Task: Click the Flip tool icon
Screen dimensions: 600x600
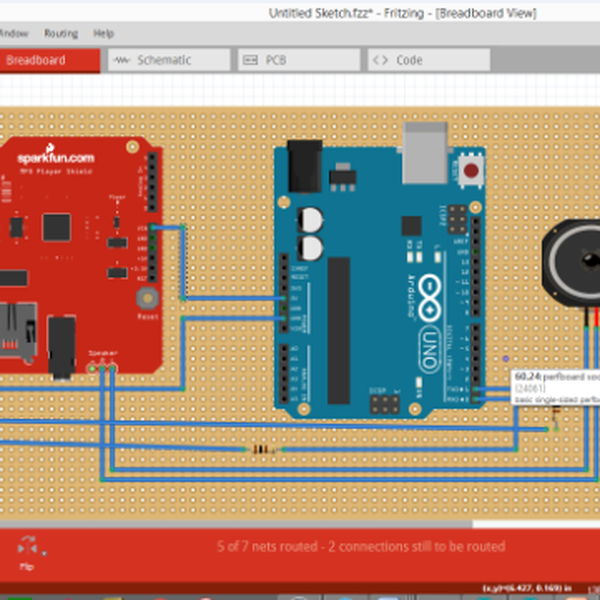Action: pyautogui.click(x=27, y=547)
